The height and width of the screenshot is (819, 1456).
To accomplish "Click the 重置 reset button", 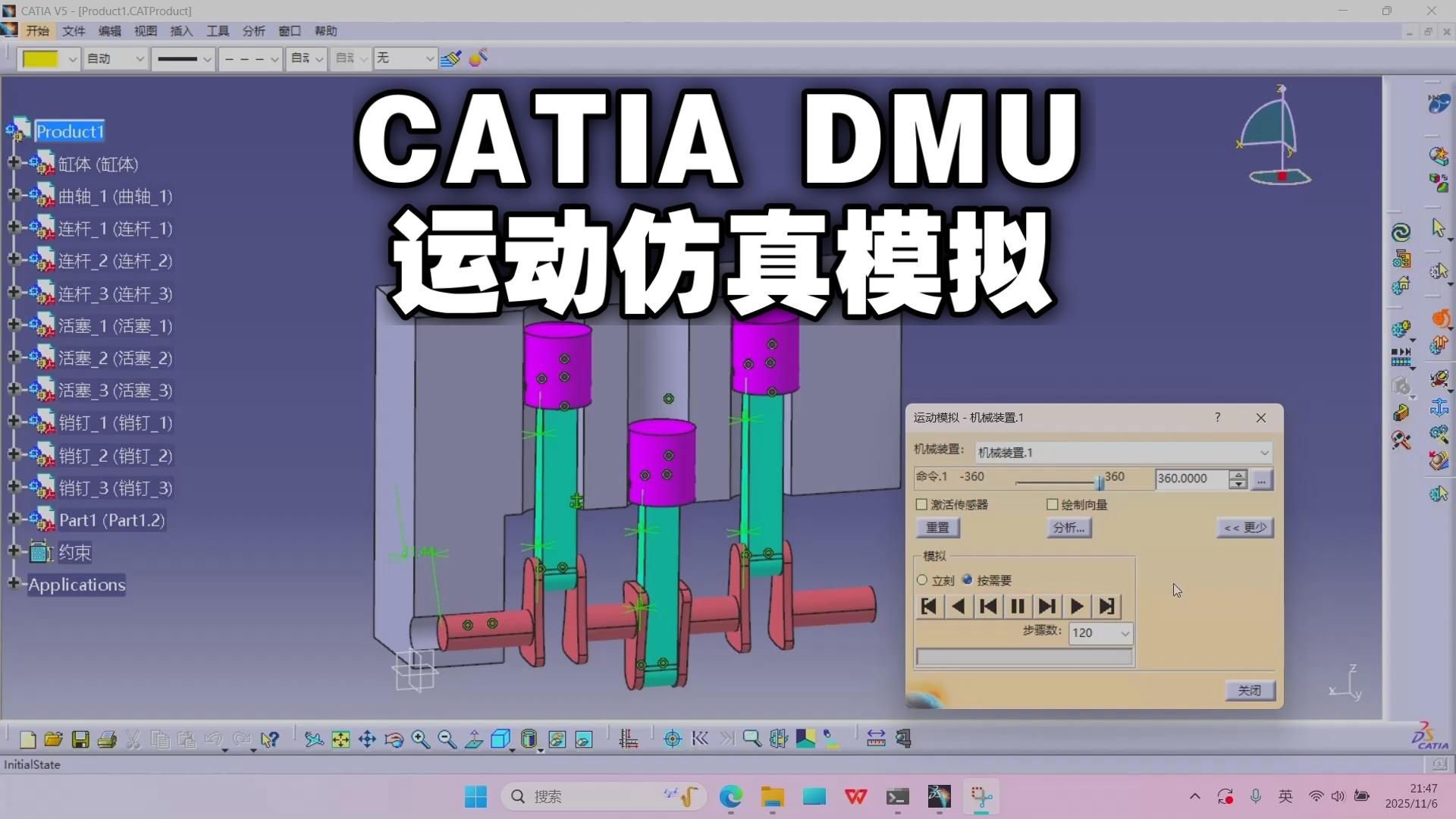I will coord(937,528).
